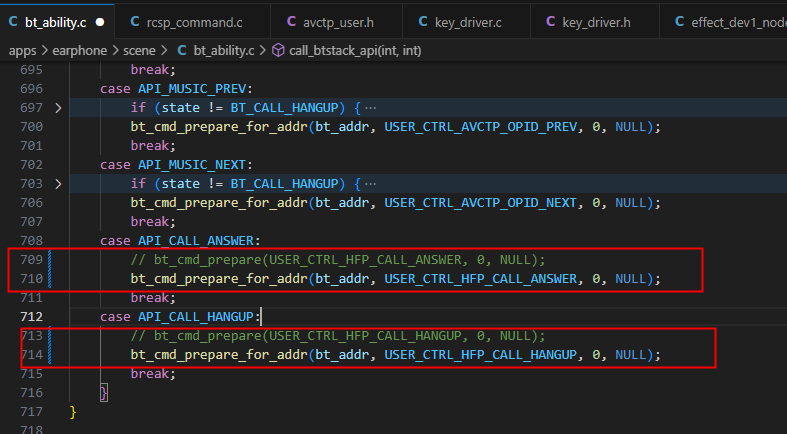Click the C icon on effect_dev1_node tab

pyautogui.click(x=680, y=22)
